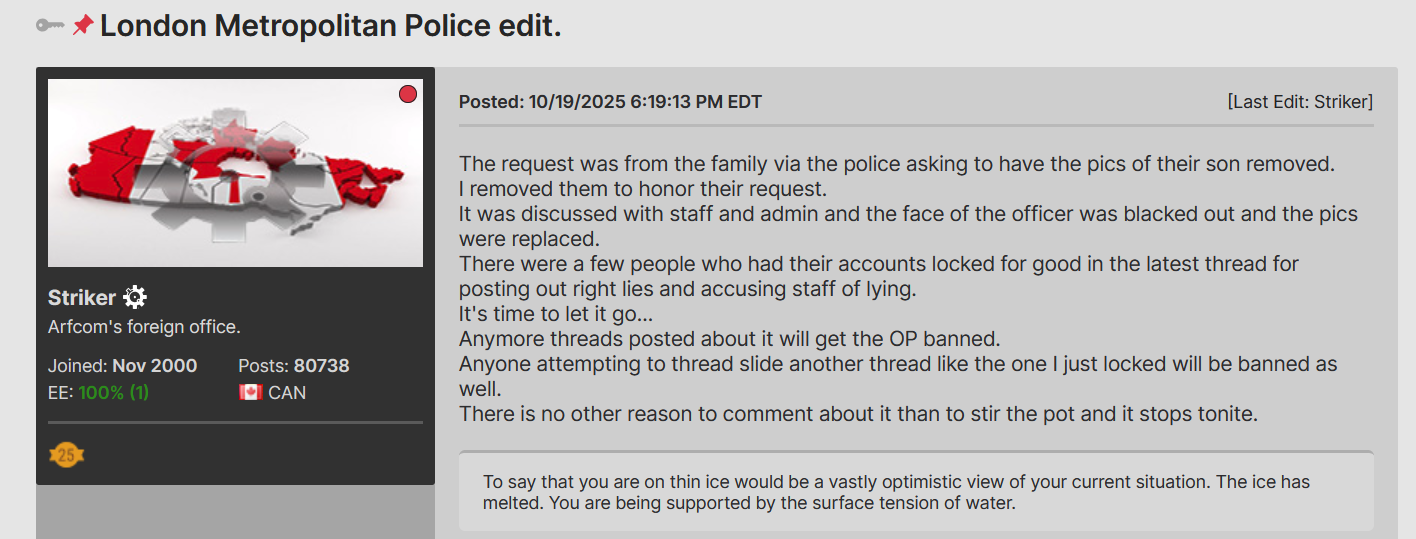This screenshot has height=539, width=1416.
Task: Click the red offline status dot
Action: [408, 94]
